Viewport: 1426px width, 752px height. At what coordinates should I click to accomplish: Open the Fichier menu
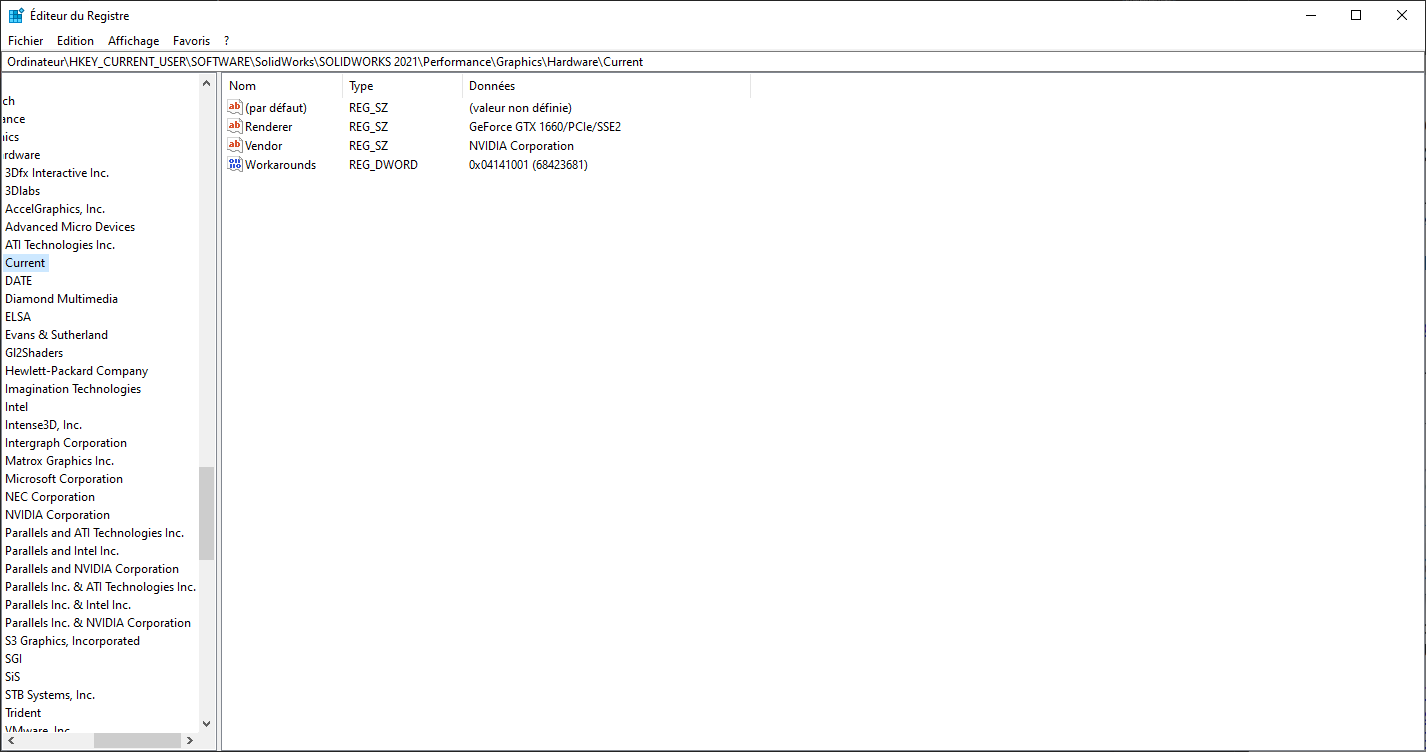pos(26,41)
